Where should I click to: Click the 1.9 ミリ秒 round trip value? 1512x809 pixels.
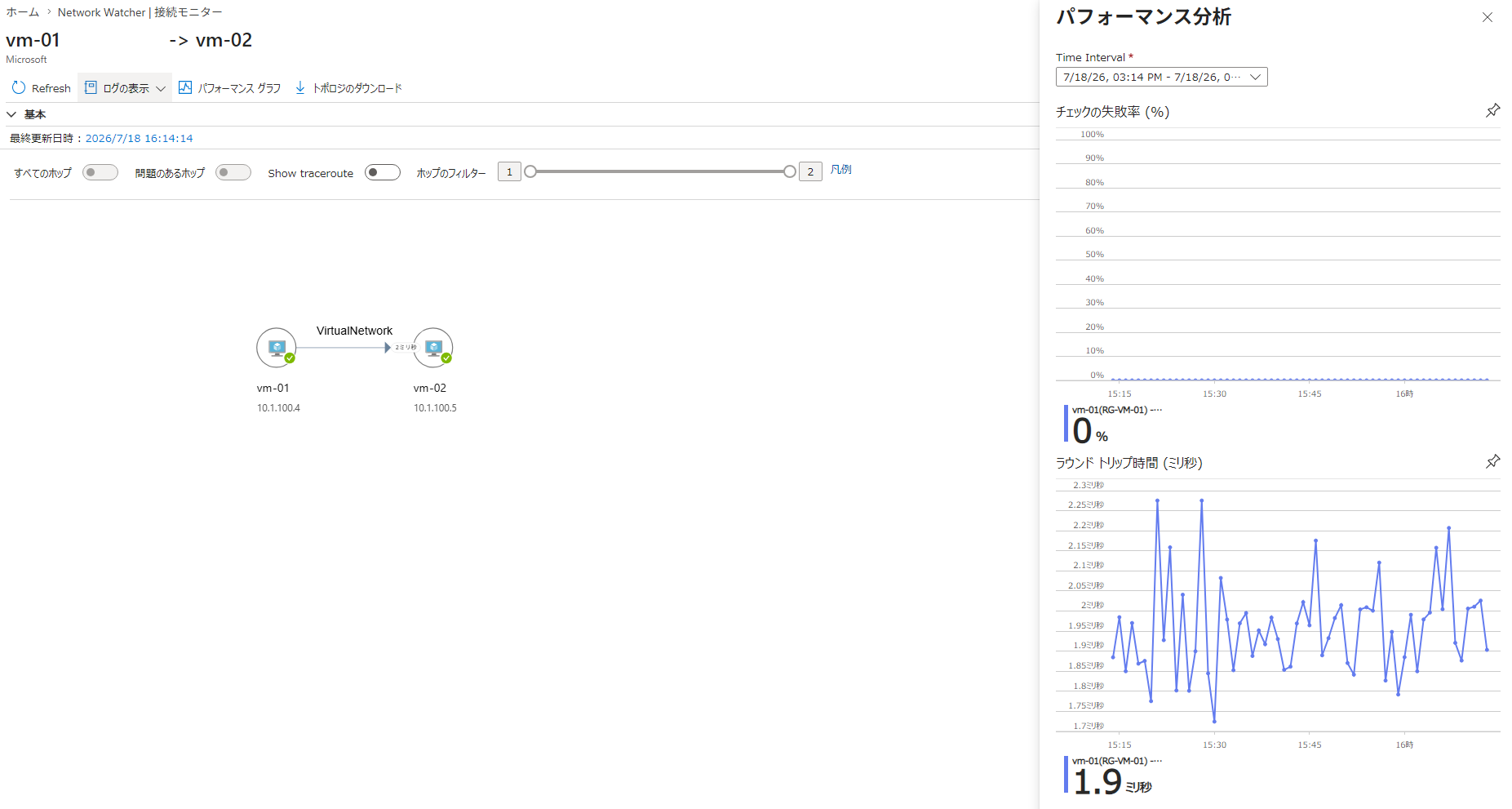1111,782
